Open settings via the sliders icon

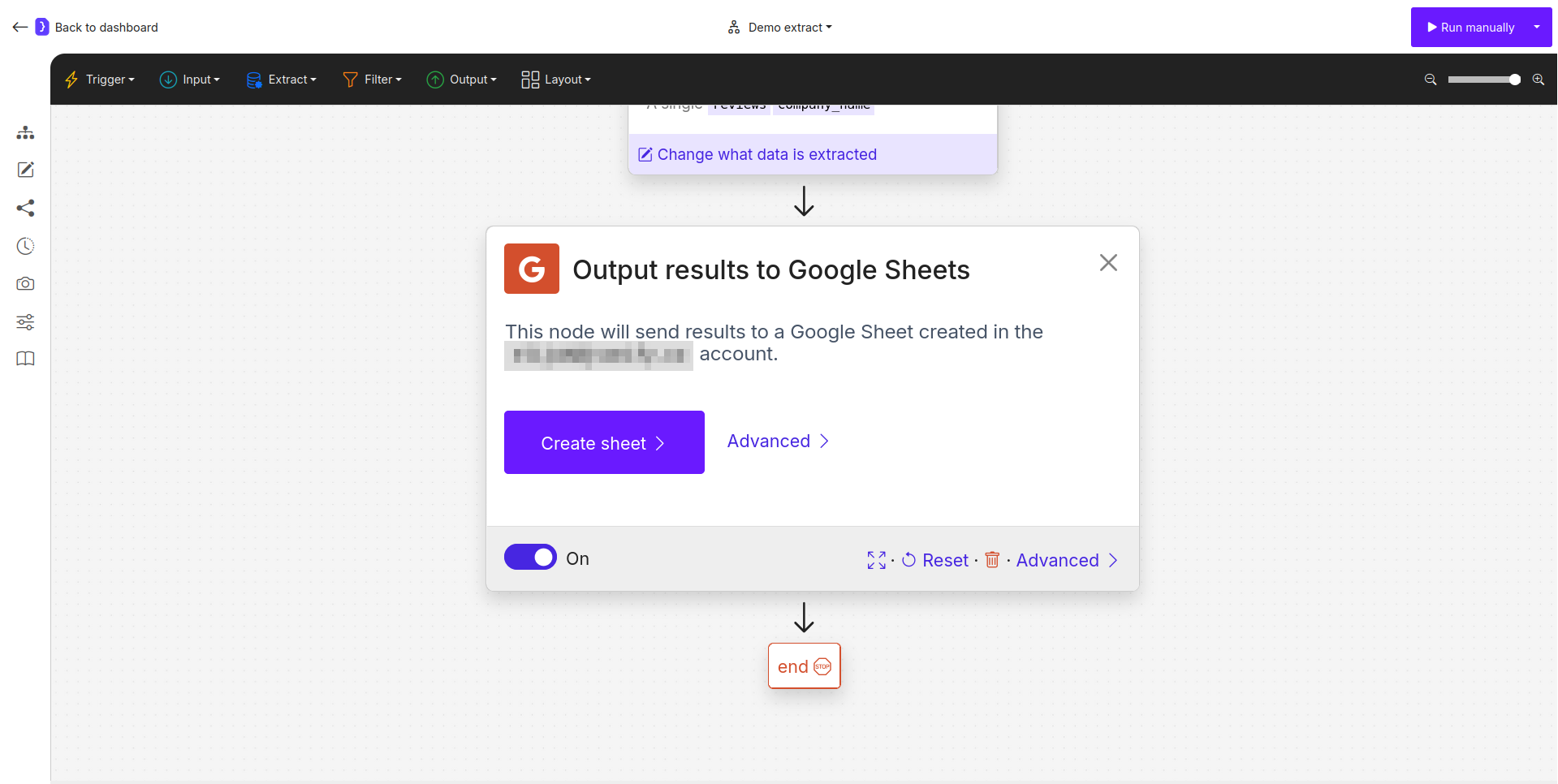coord(25,322)
